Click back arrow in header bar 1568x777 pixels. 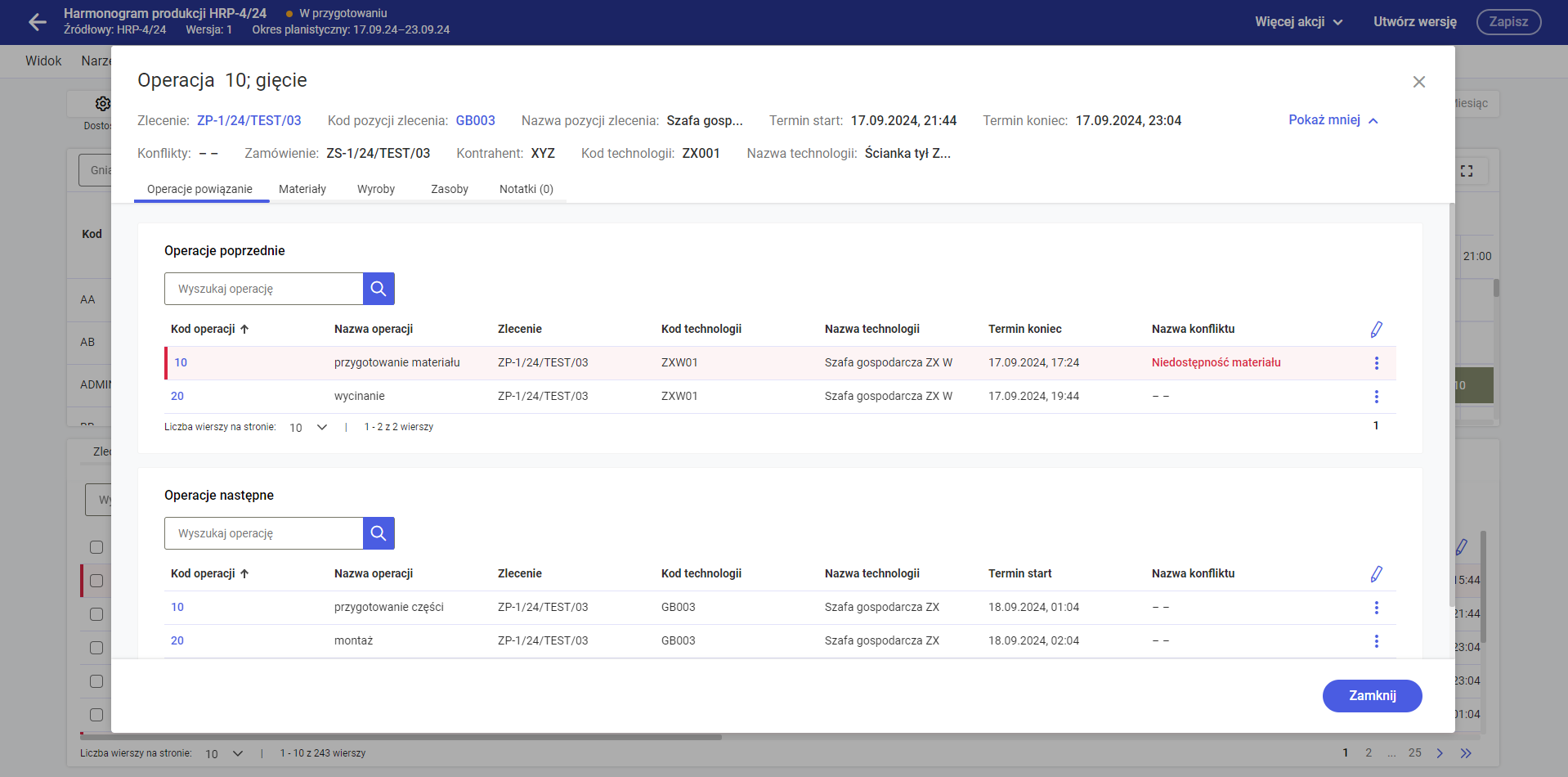[38, 22]
